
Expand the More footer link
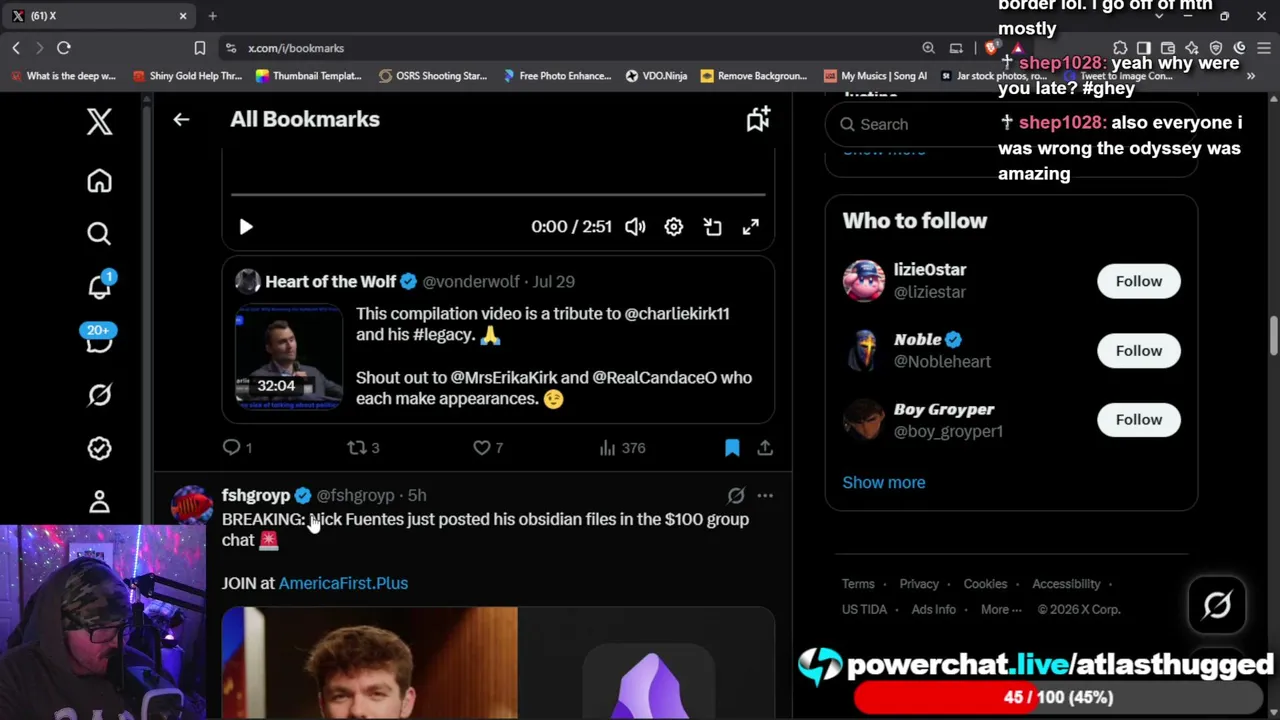click(x=1001, y=609)
